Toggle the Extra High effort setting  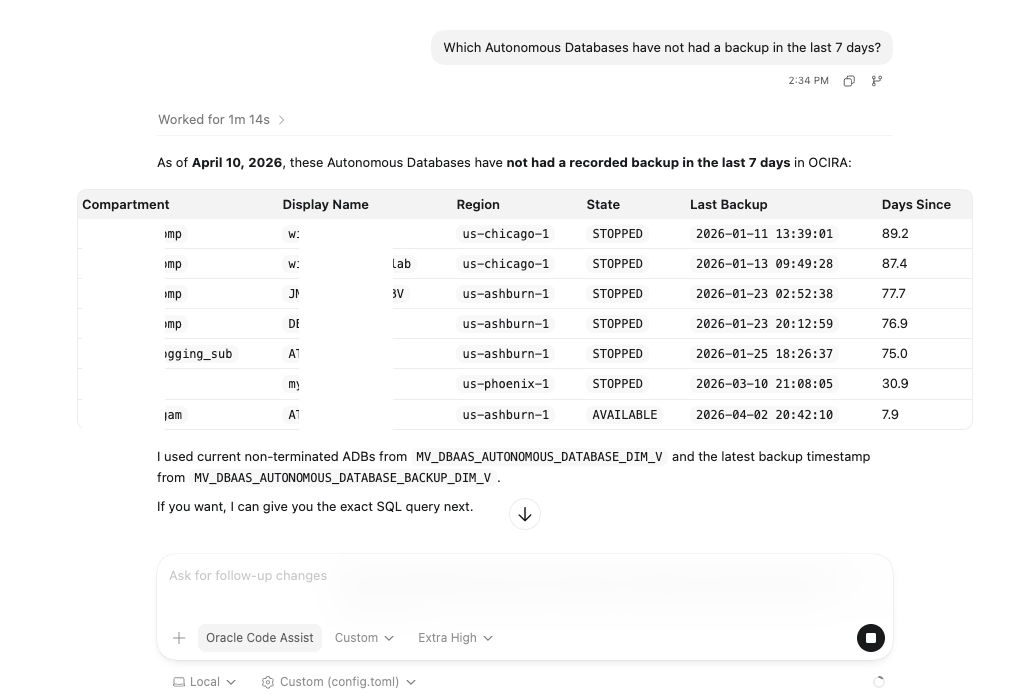447,638
